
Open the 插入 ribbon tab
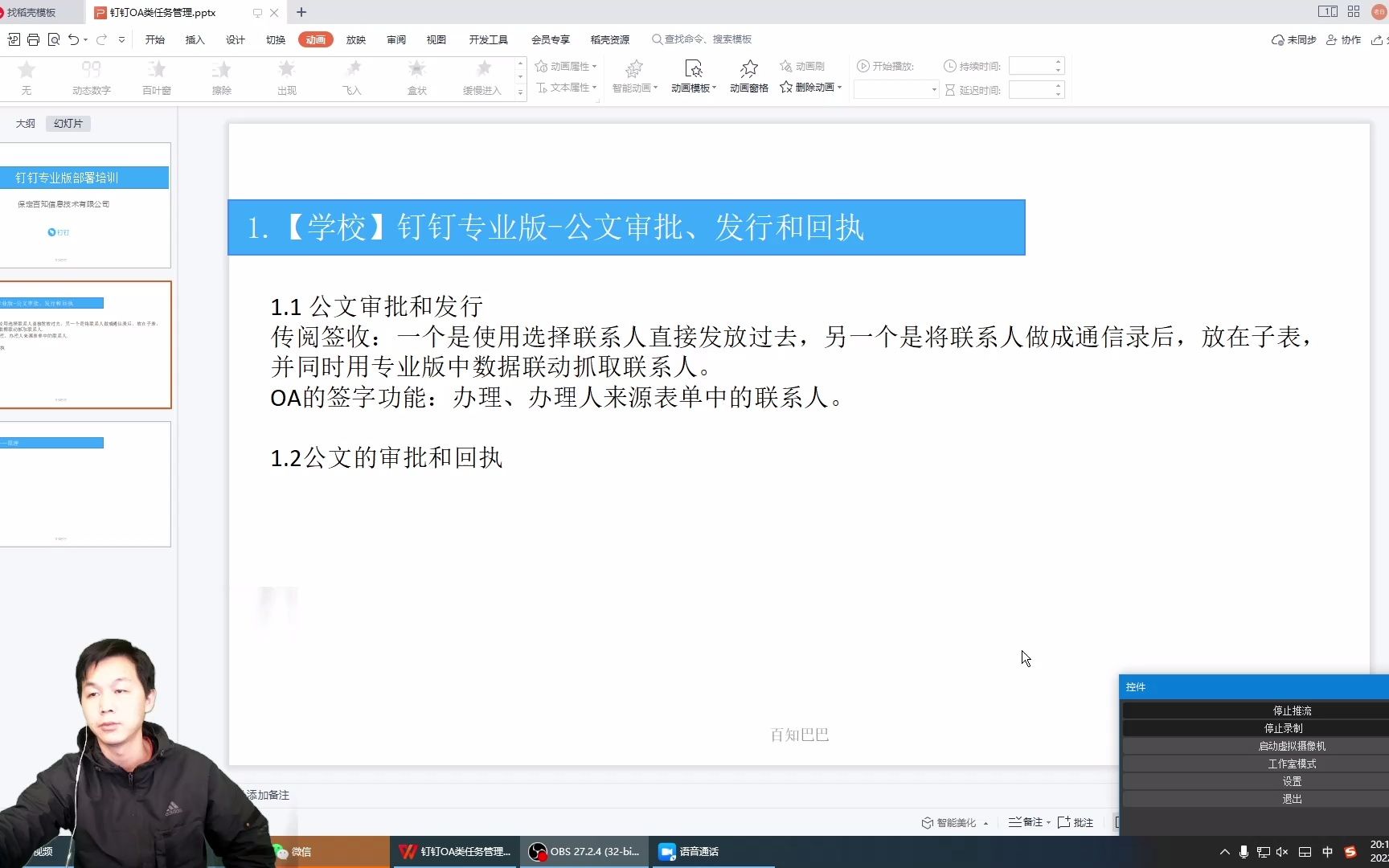coord(195,39)
